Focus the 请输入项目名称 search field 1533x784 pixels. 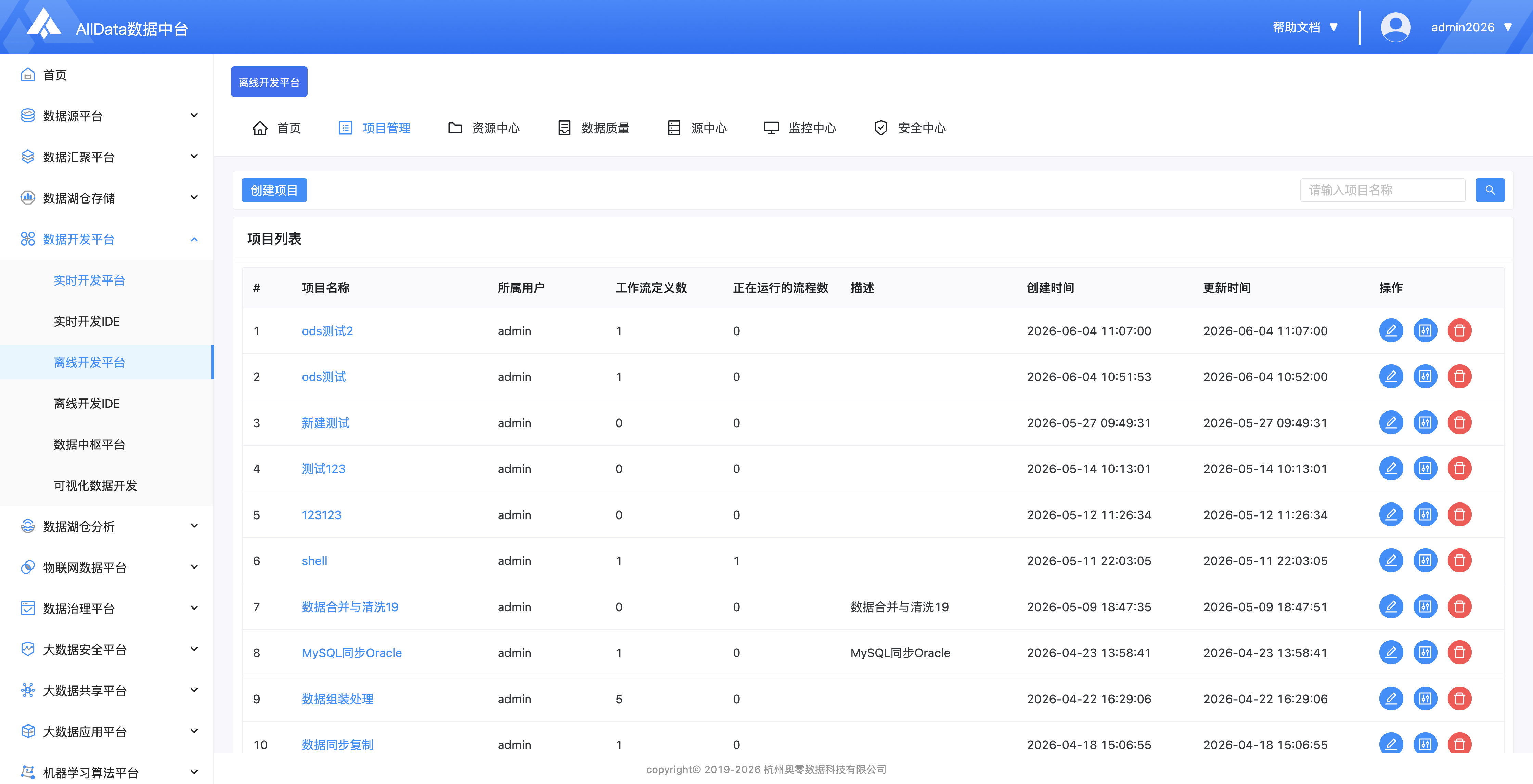point(1382,190)
